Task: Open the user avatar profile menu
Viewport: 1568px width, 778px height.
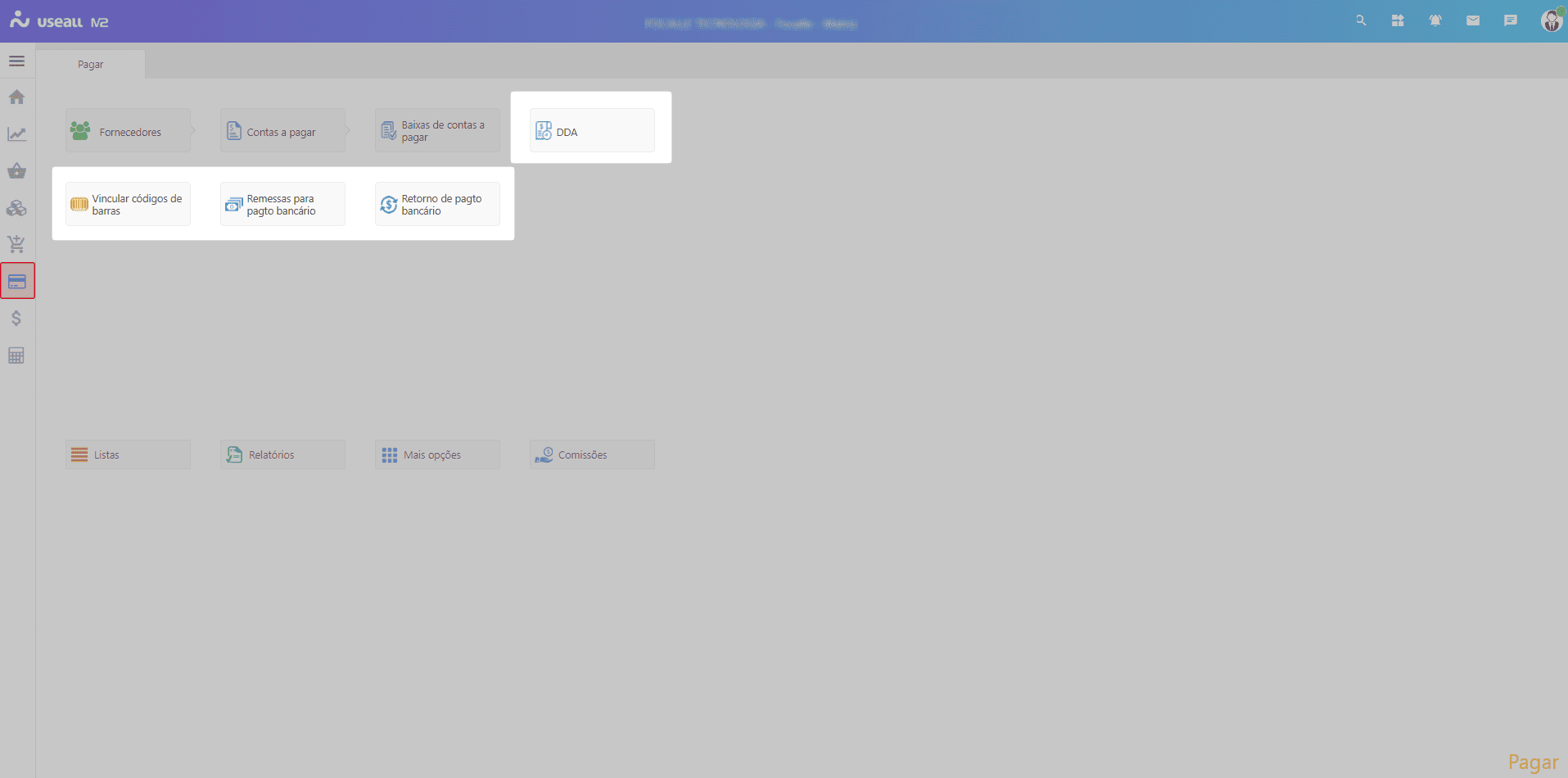Action: click(1551, 20)
